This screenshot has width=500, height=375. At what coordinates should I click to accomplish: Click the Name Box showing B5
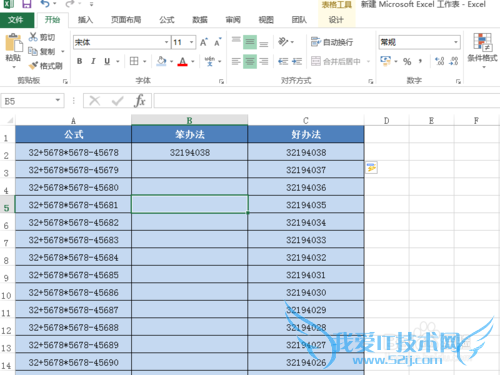coord(33,101)
